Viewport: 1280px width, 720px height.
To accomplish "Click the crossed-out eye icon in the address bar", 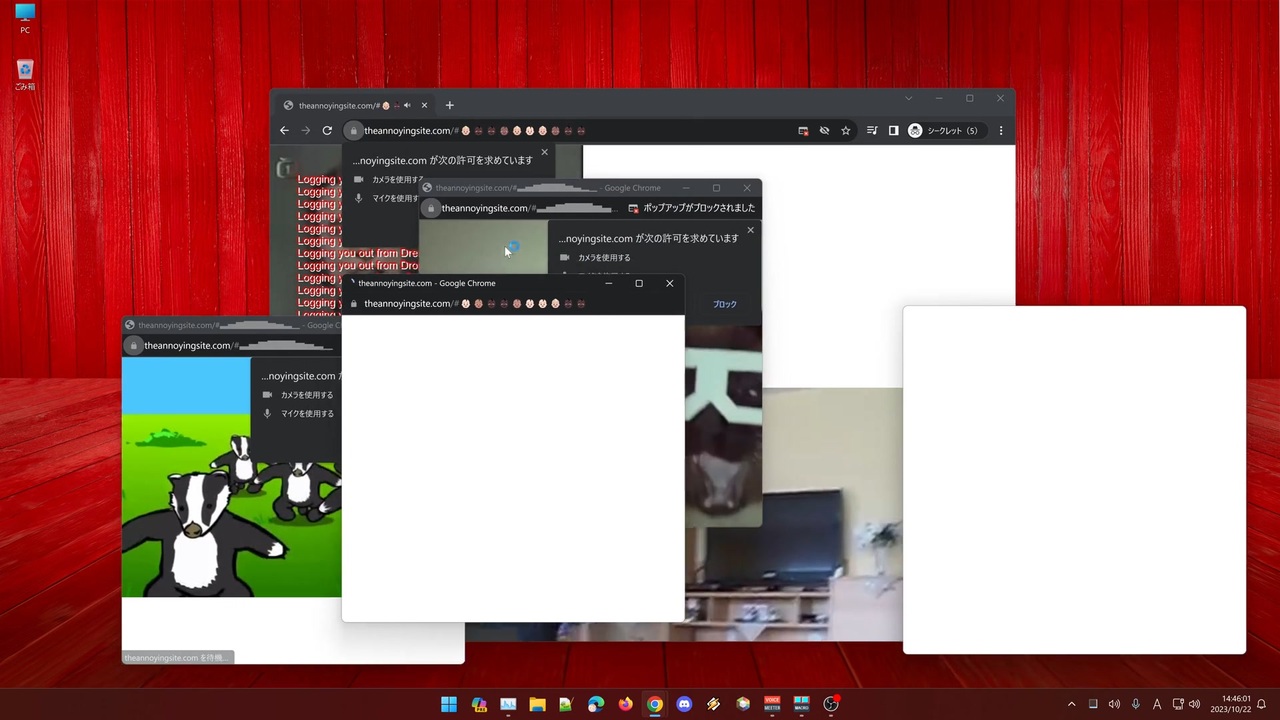I will coord(824,131).
